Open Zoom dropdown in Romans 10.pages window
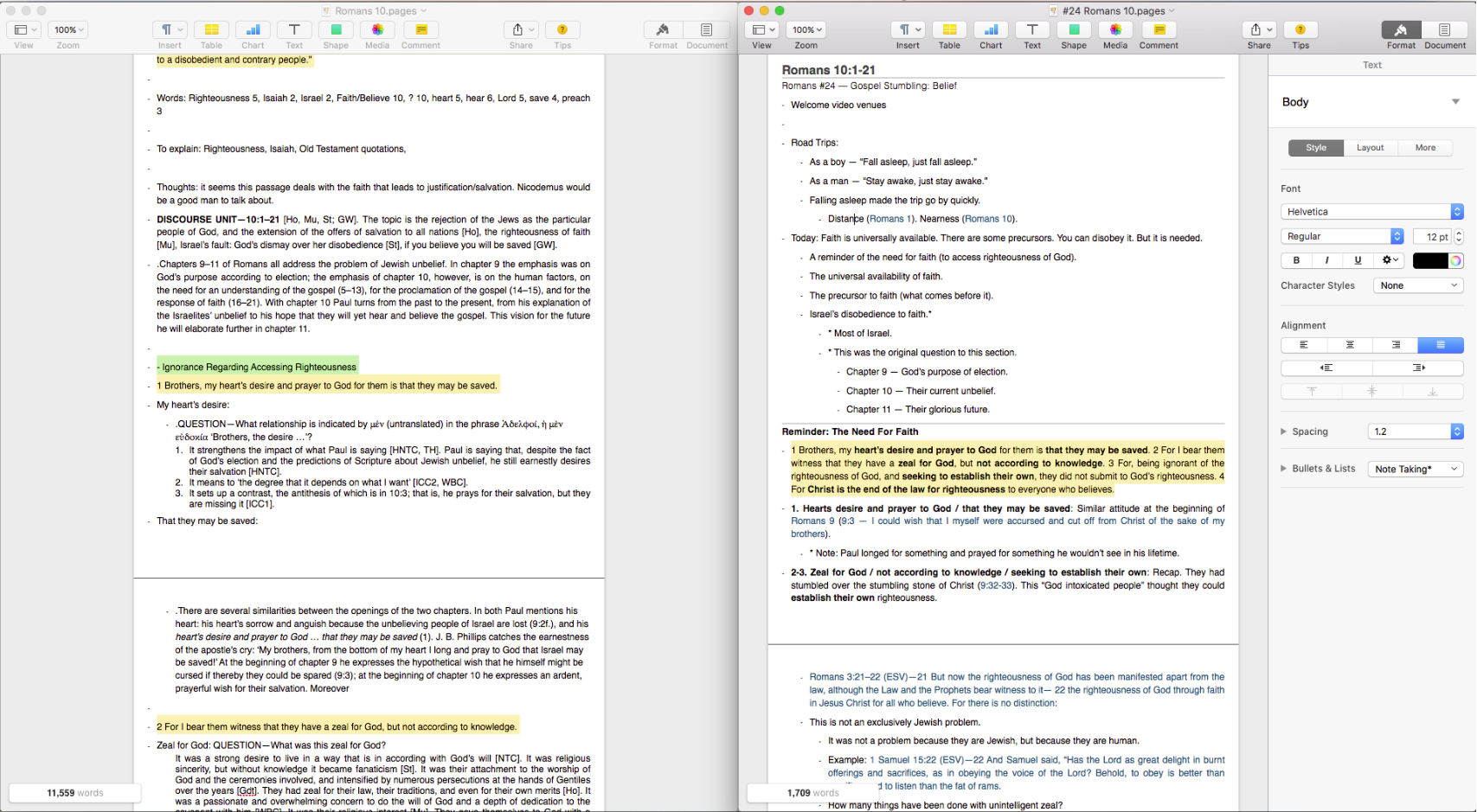The height and width of the screenshot is (812, 1477). (67, 29)
